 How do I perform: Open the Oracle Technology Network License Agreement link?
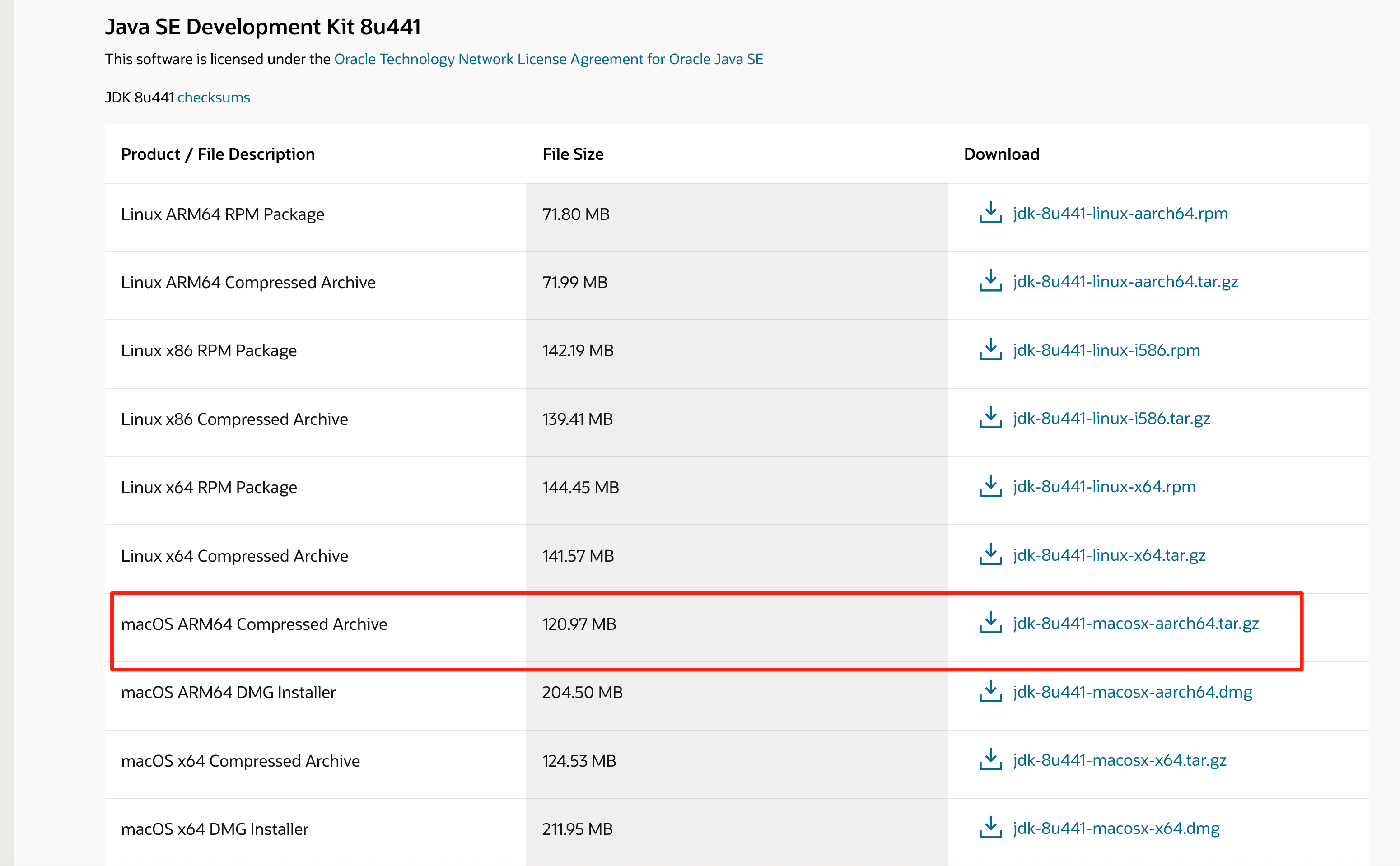(x=548, y=59)
